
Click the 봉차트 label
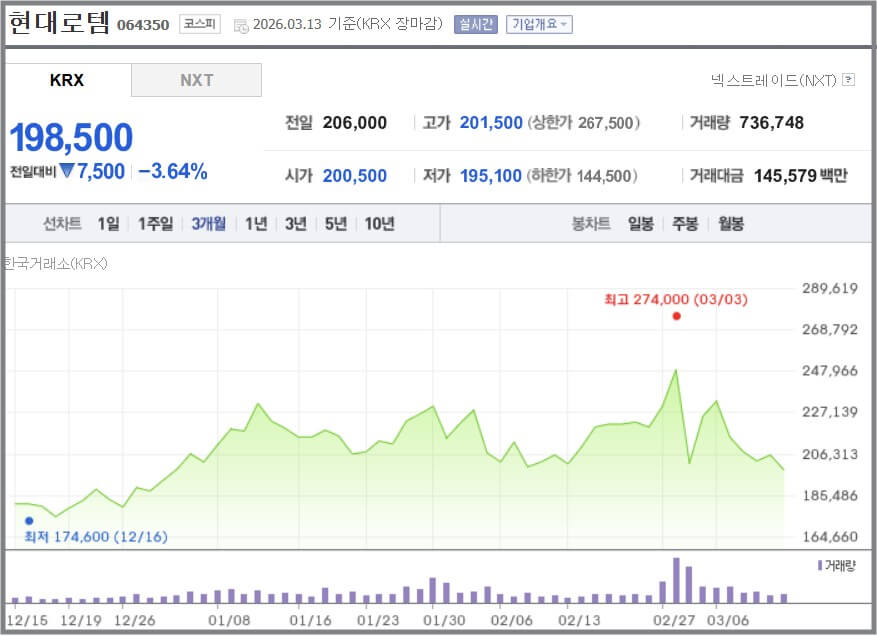point(591,224)
